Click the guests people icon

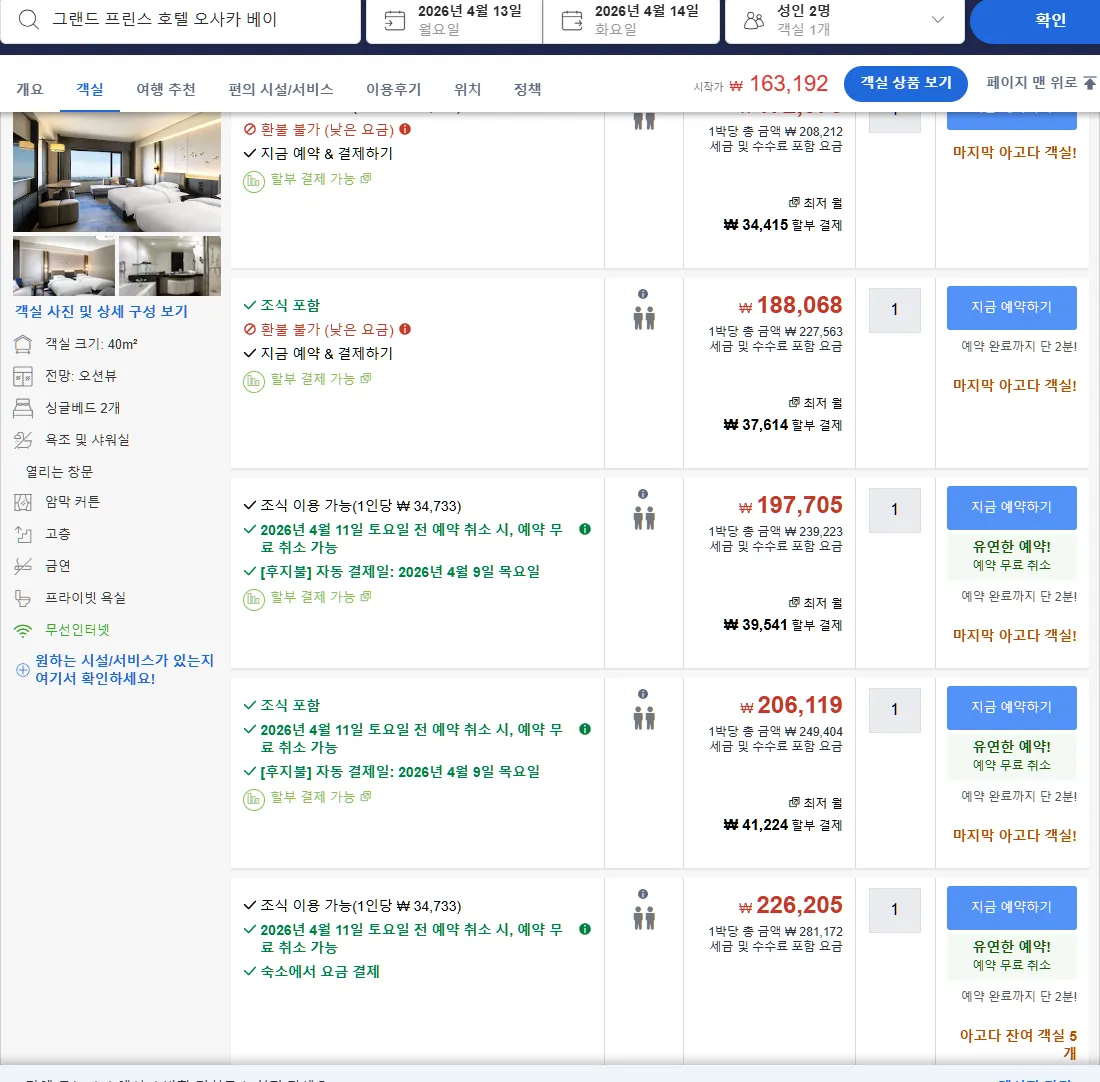[x=753, y=20]
